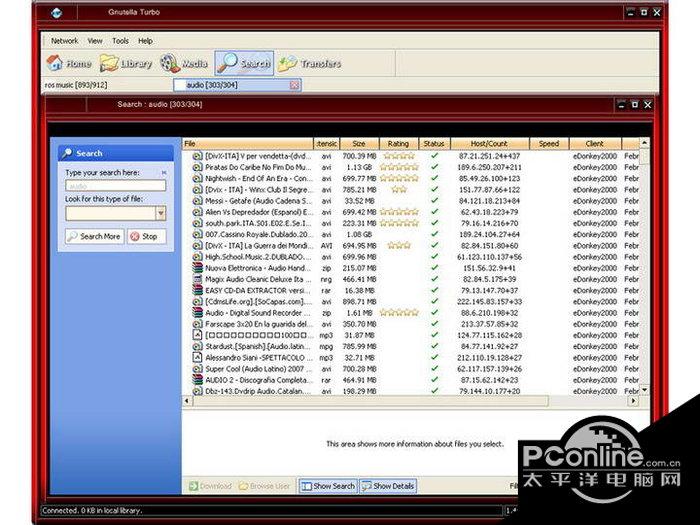Click the mp3 icon of 'Alessandro Siani' row
The height and width of the screenshot is (525, 700).
click(x=197, y=358)
